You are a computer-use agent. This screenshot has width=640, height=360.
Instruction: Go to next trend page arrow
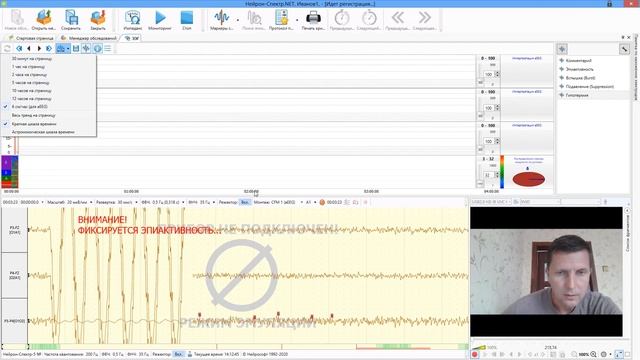[39, 49]
